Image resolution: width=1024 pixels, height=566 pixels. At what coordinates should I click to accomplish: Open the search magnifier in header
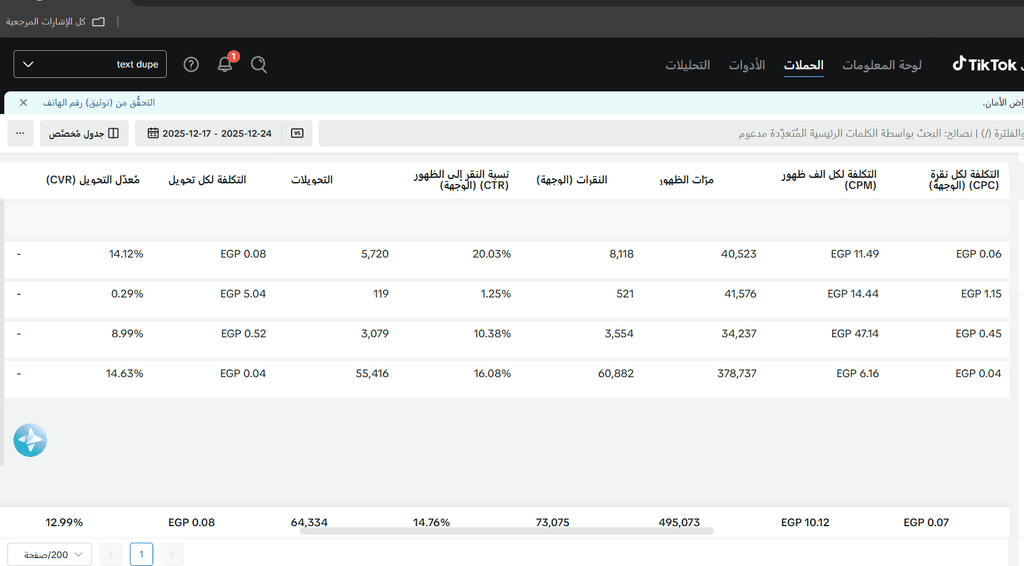click(259, 65)
